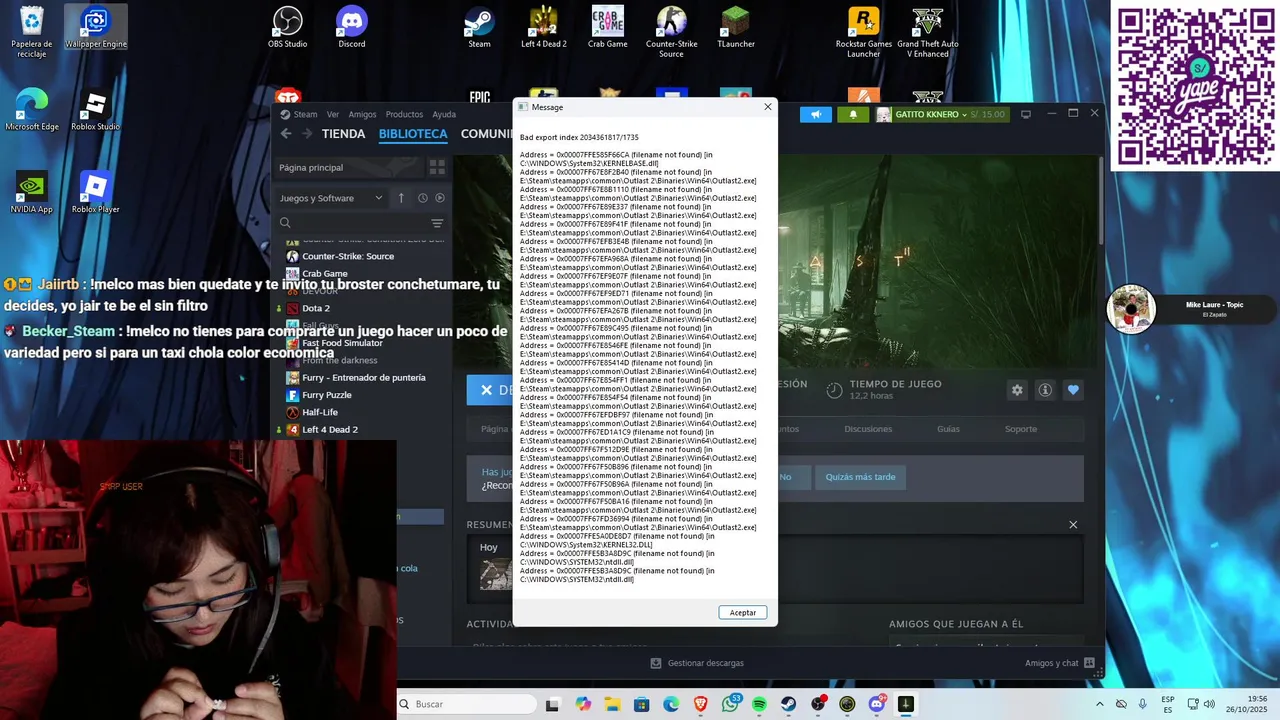Select Counter-Strike Source desktop icon
This screenshot has height=720, width=1280.
click(x=672, y=32)
